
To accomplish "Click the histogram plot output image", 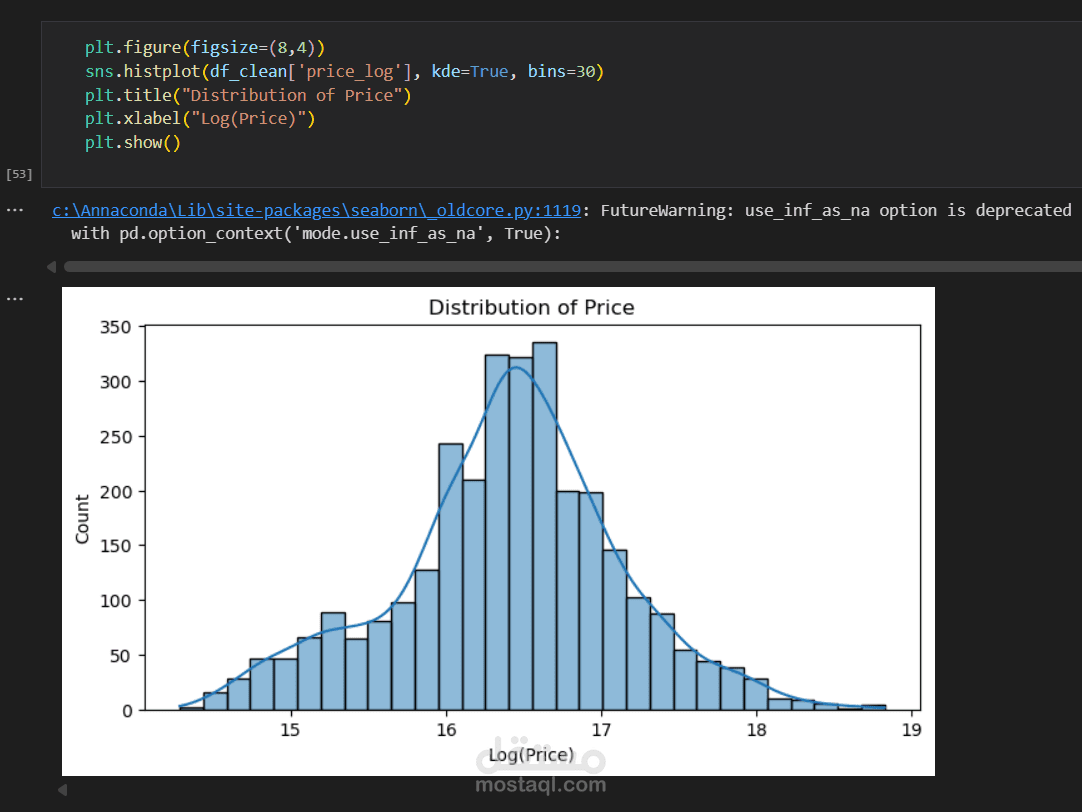I will tap(498, 531).
